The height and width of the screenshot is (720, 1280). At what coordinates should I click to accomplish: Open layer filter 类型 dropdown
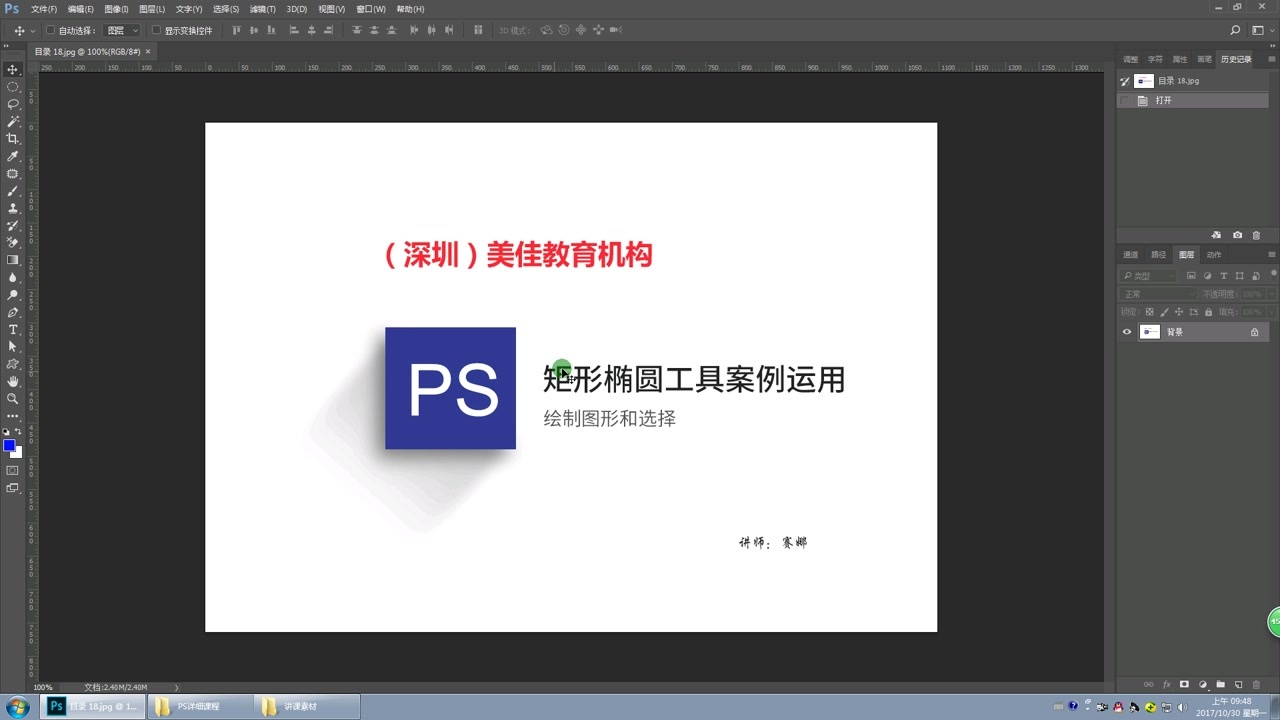coord(1148,275)
